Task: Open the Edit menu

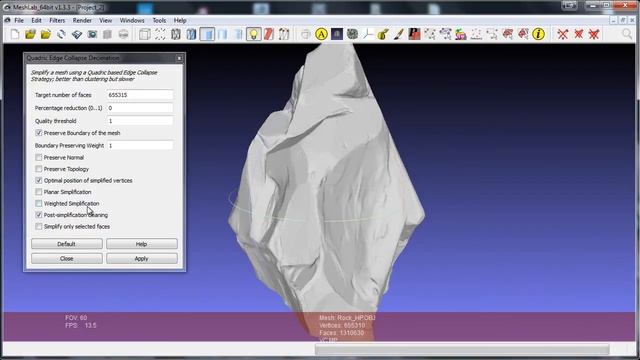Action: [x=36, y=20]
